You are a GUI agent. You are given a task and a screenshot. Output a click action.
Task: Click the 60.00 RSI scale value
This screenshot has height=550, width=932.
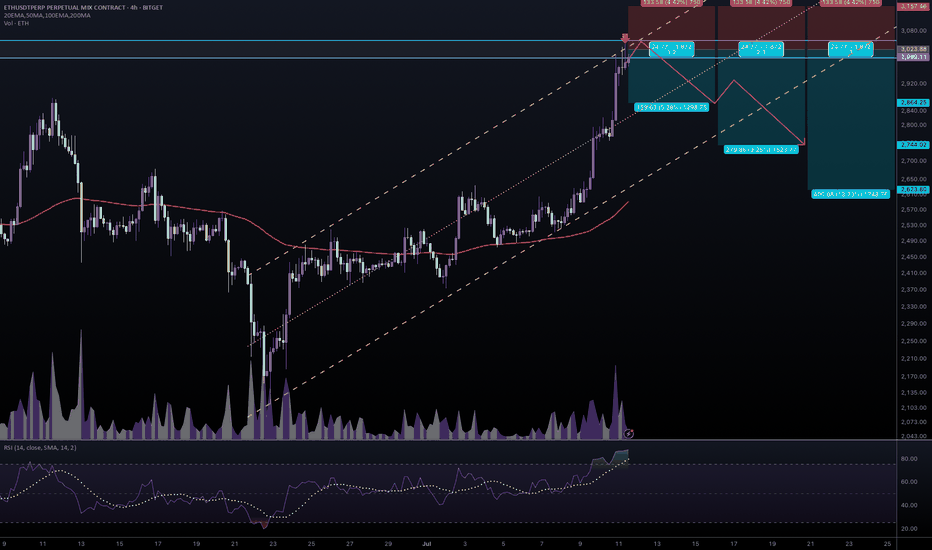[909, 482]
